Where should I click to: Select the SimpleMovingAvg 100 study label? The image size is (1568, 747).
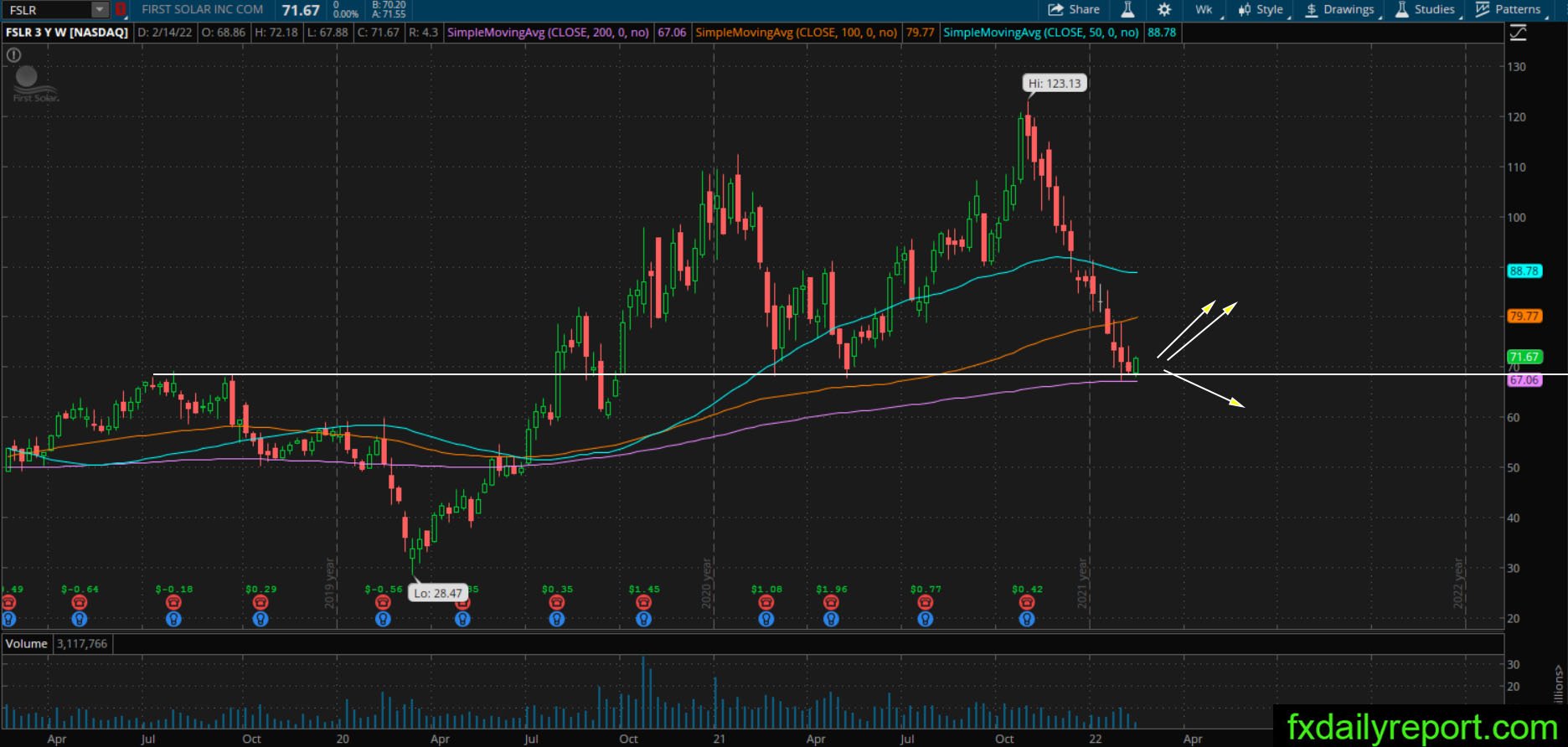pyautogui.click(x=797, y=33)
